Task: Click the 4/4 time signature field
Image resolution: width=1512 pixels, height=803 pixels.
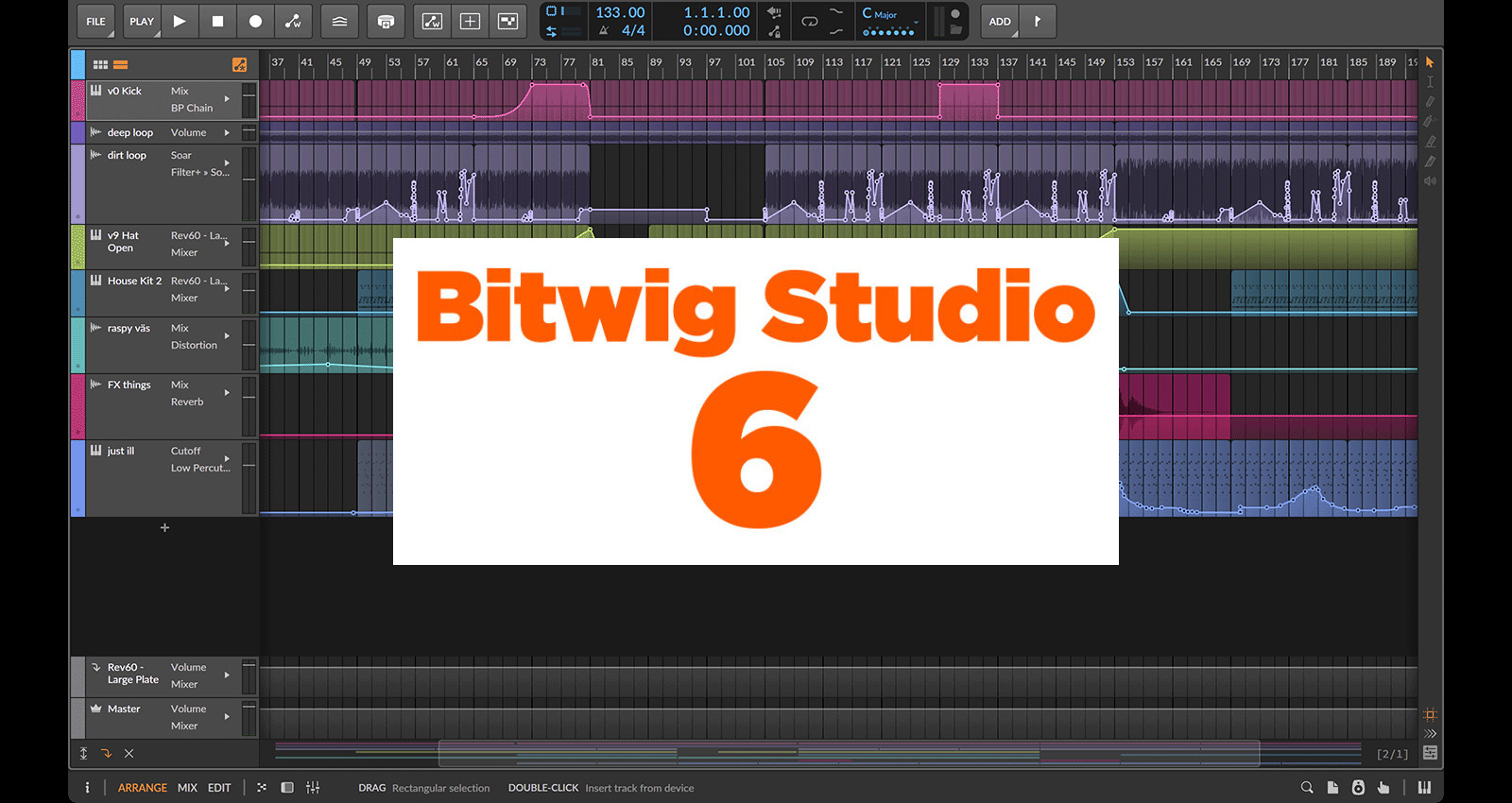Action: click(633, 30)
